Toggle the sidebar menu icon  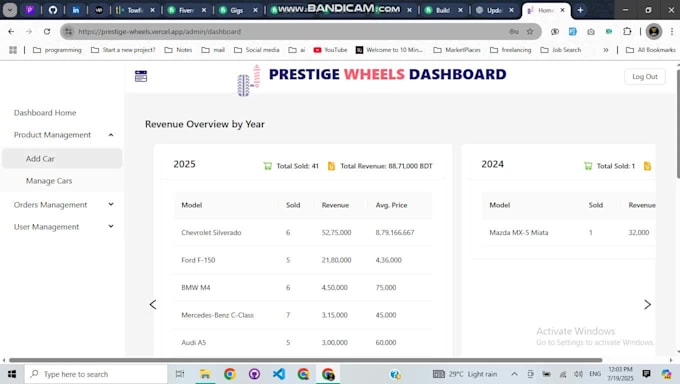click(141, 76)
